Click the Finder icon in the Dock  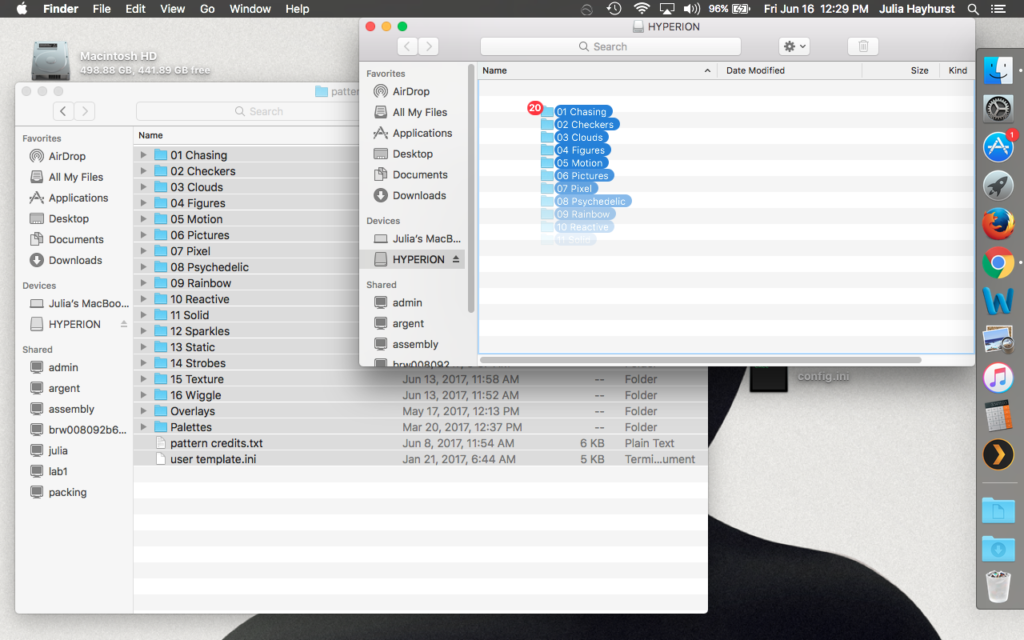(998, 70)
